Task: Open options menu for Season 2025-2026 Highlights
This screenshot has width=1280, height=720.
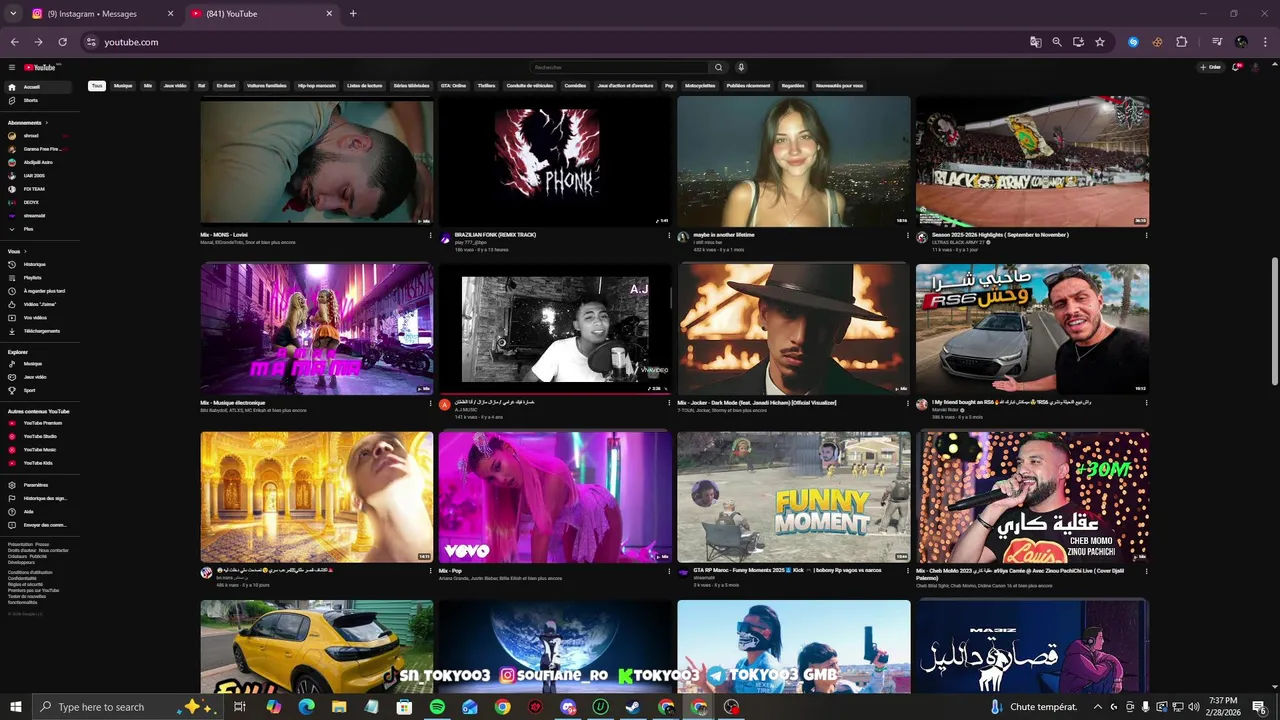Action: tap(1146, 236)
